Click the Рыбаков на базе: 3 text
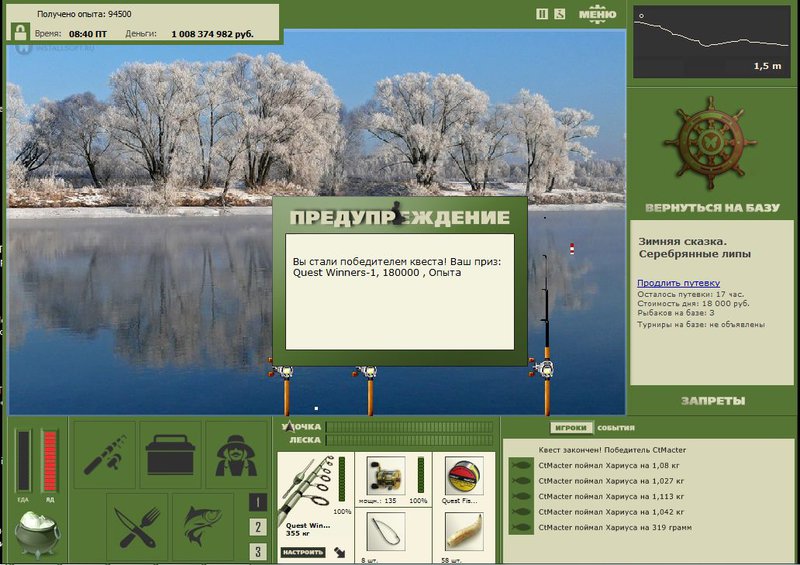 pyautogui.click(x=676, y=312)
